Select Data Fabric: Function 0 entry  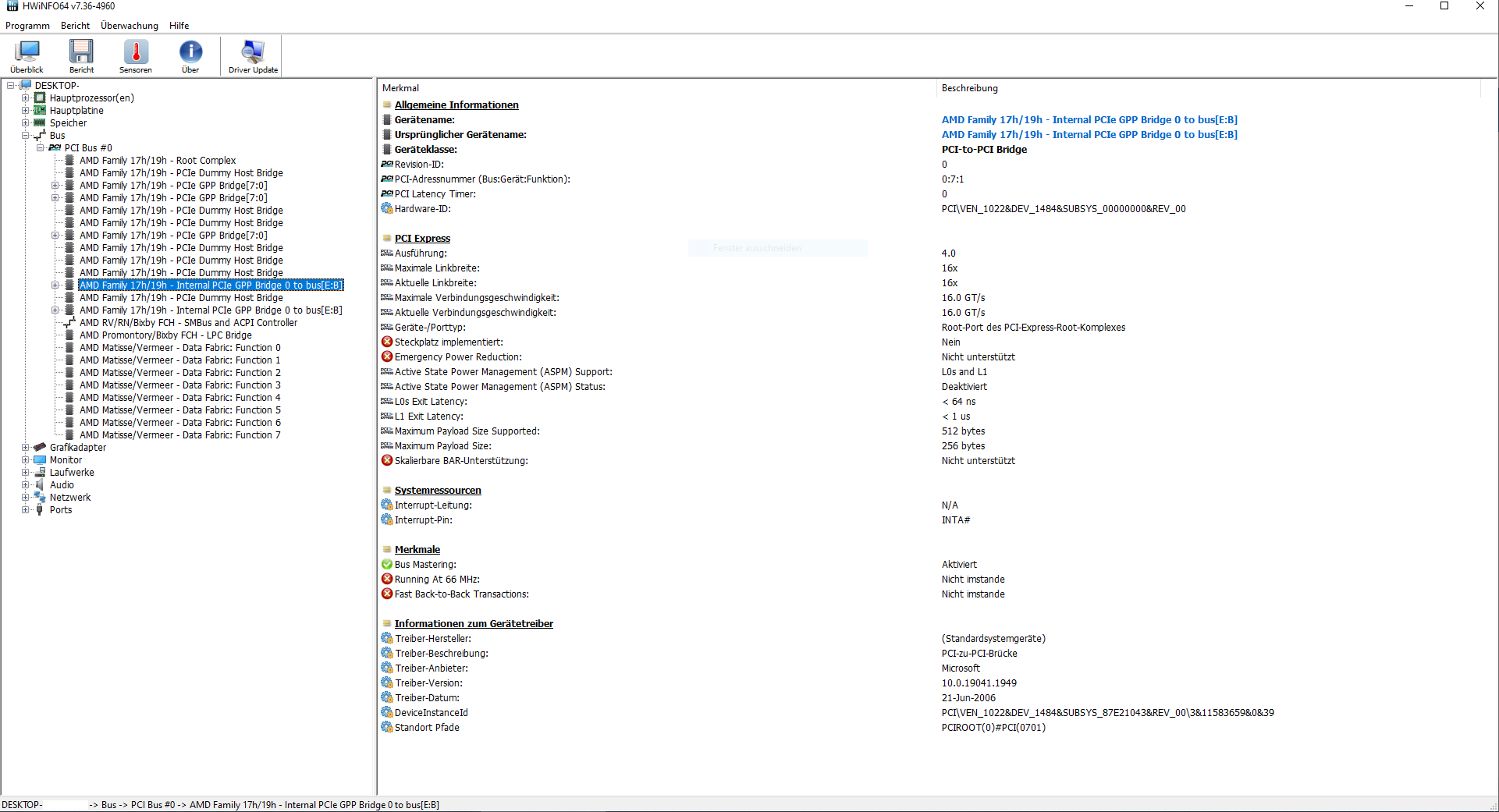179,348
